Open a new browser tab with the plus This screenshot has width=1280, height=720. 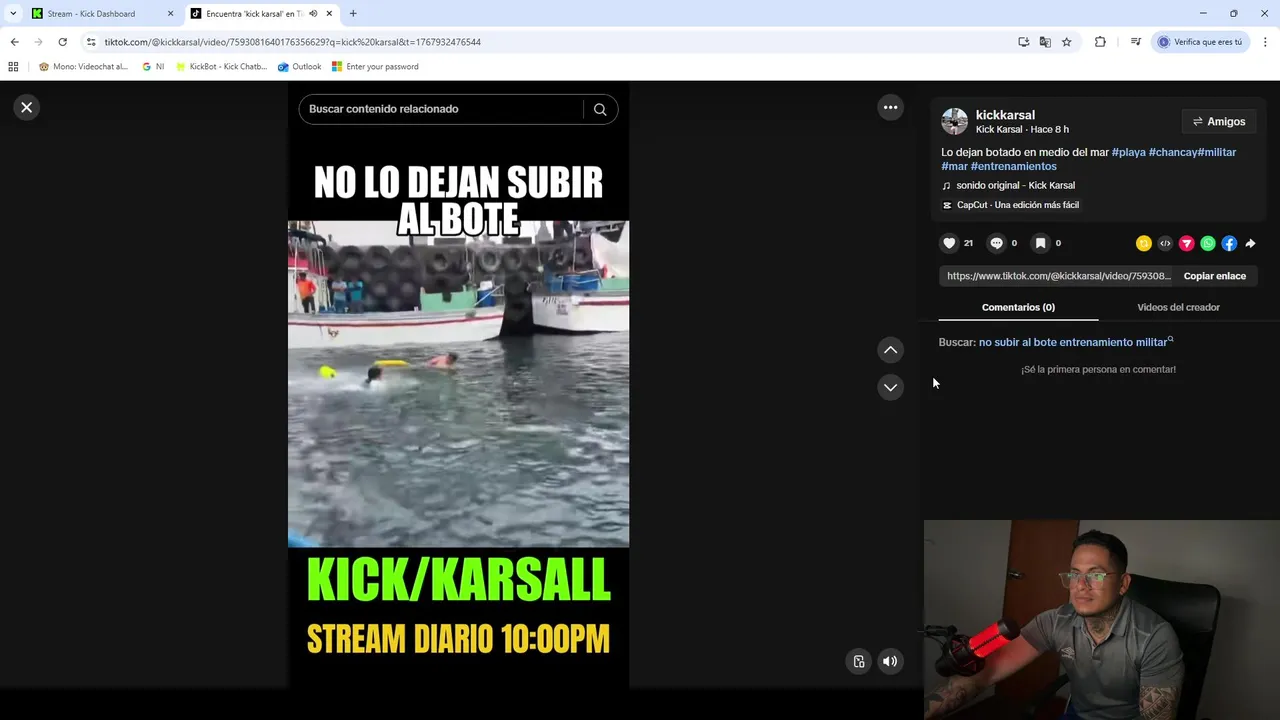[x=353, y=14]
